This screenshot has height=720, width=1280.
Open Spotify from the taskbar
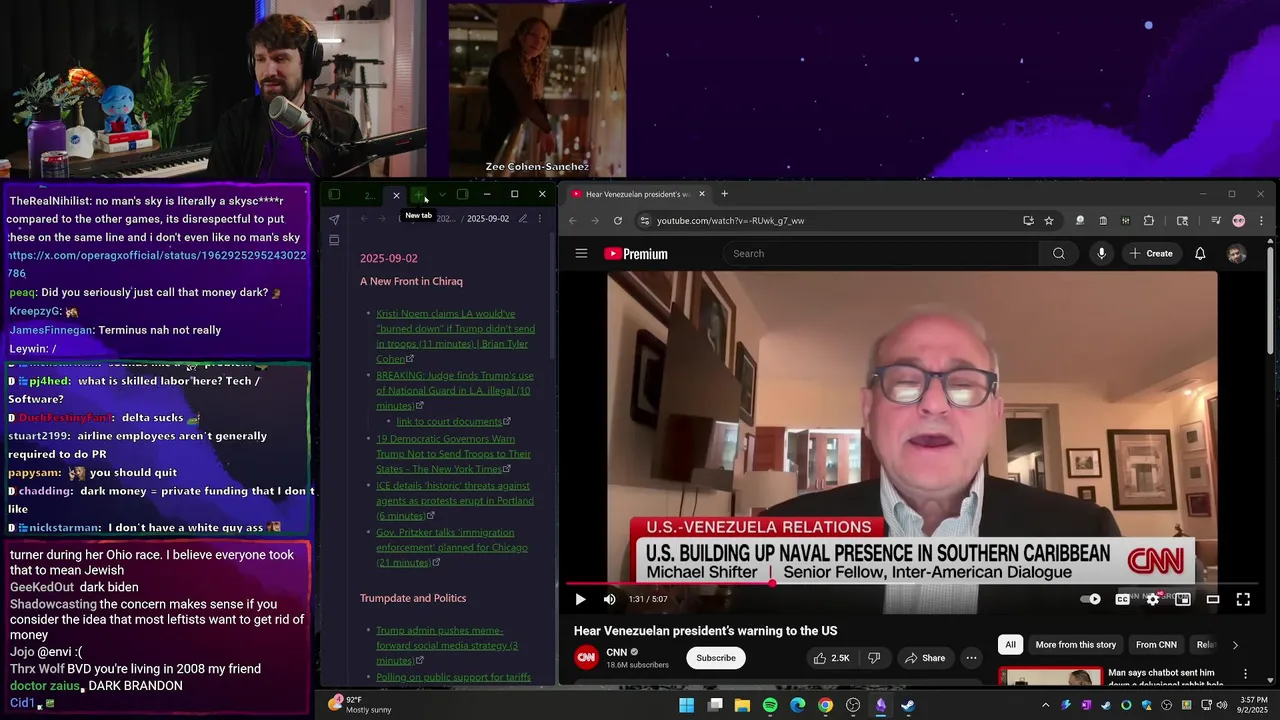click(770, 705)
